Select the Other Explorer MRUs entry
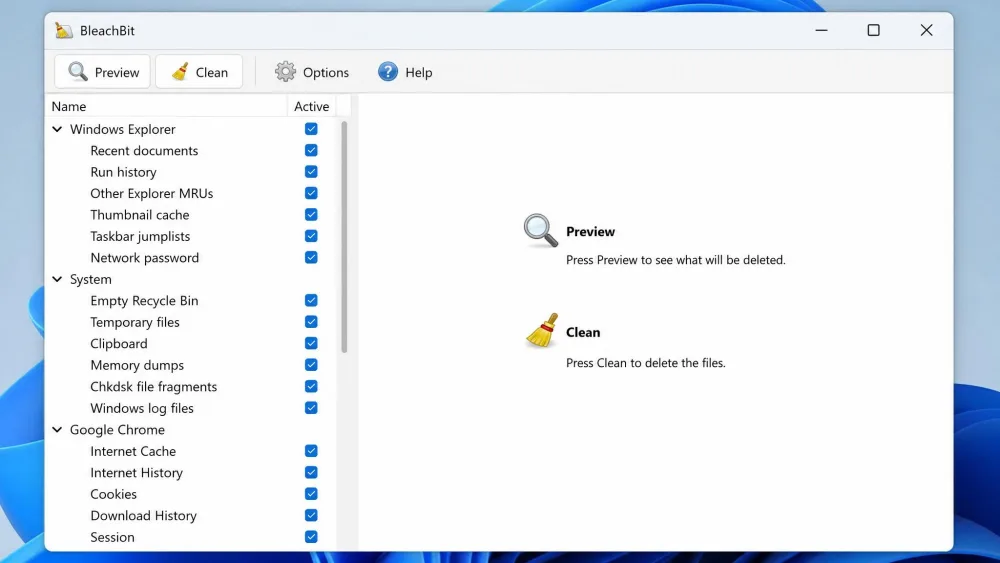Viewport: 1000px width, 563px height. click(x=152, y=193)
